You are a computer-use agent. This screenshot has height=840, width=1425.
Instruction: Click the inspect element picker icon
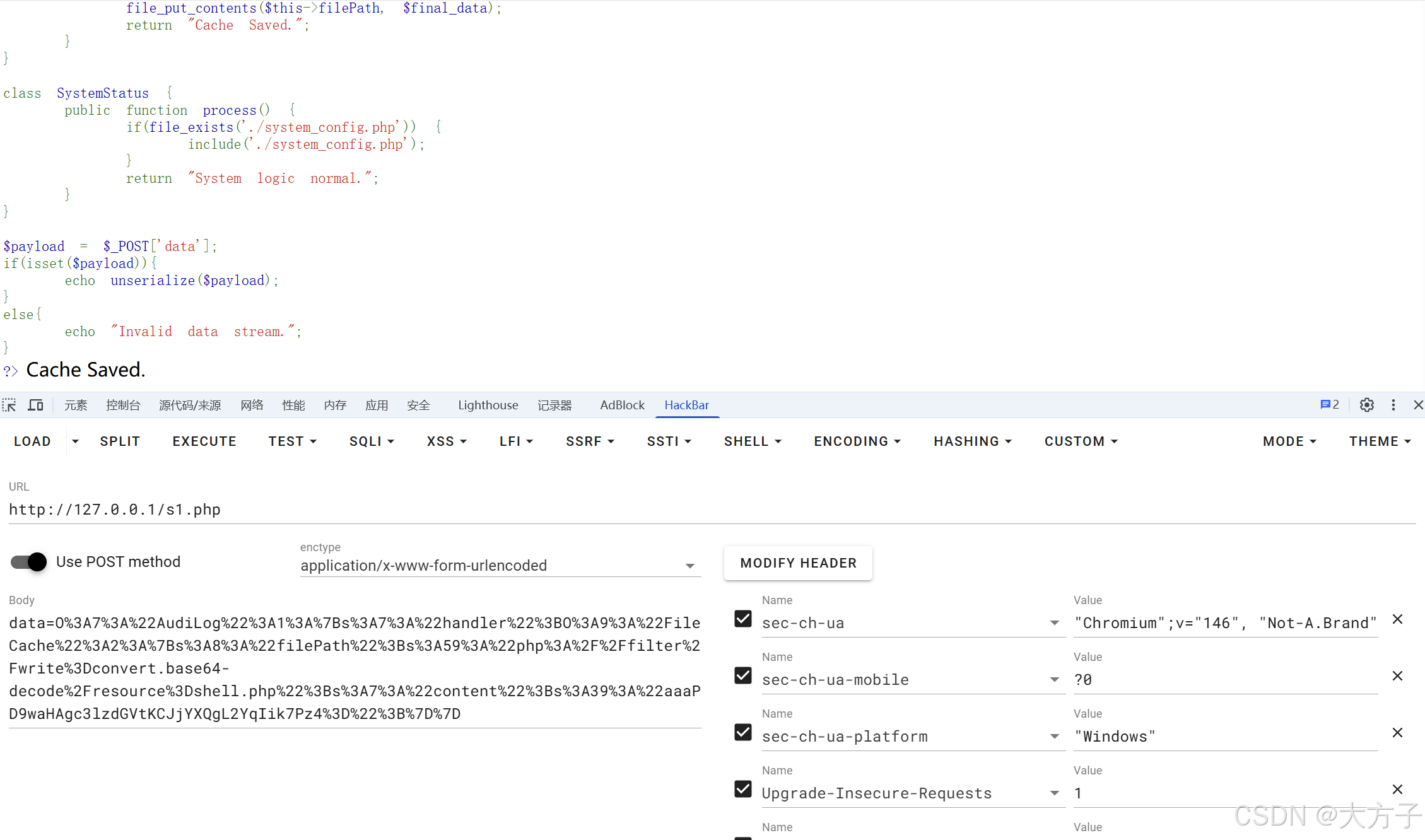pos(9,405)
